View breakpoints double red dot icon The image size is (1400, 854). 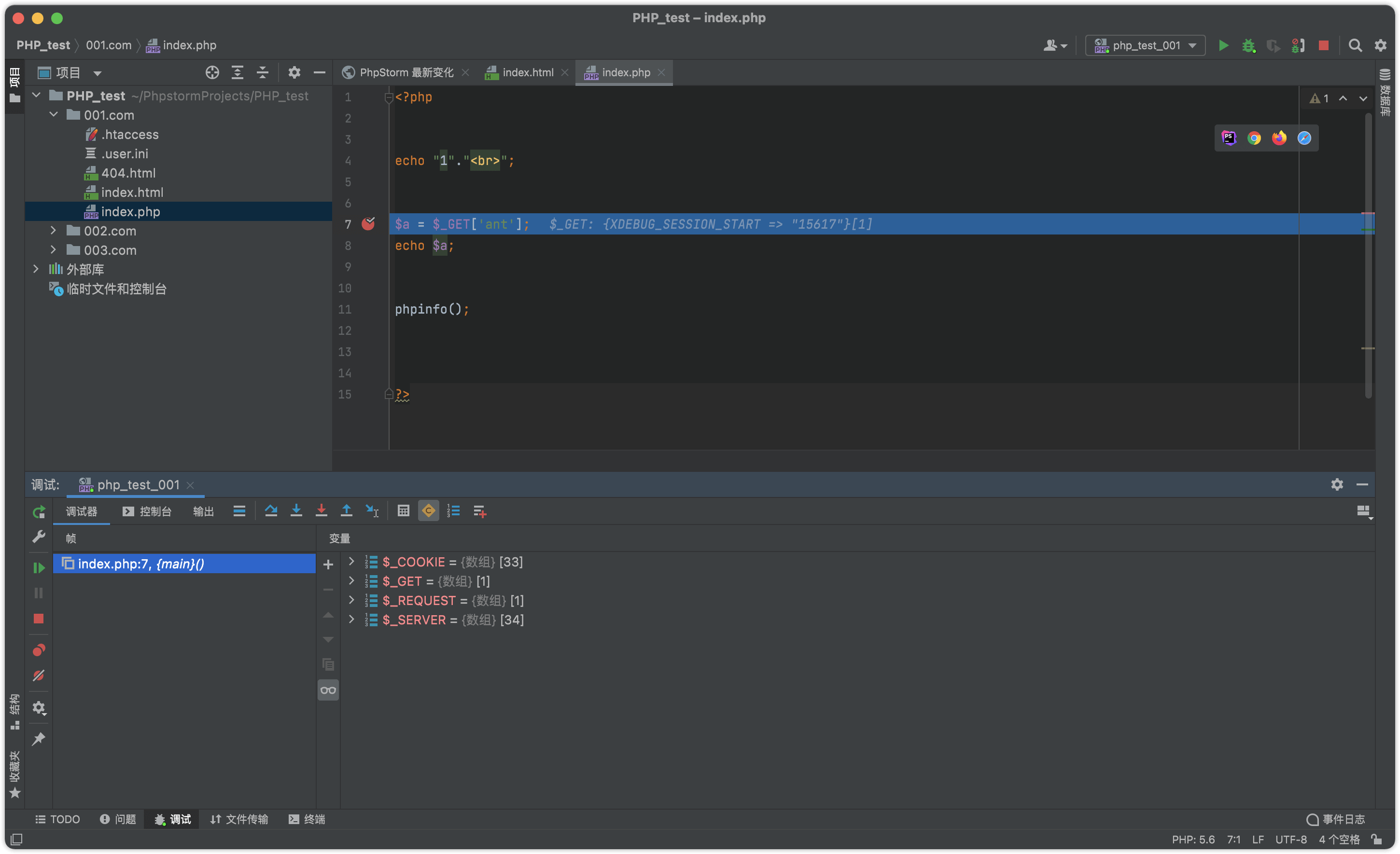click(39, 649)
